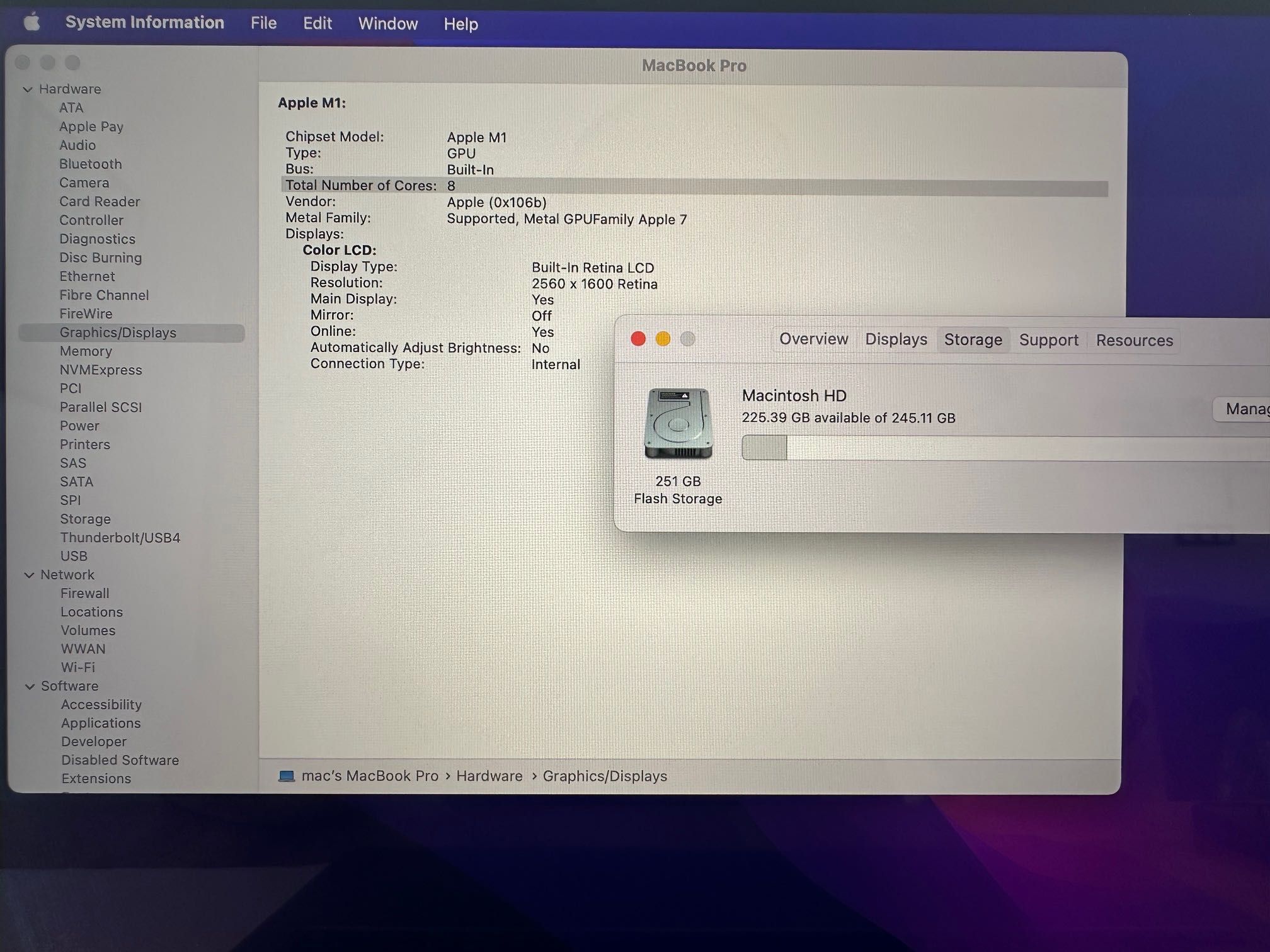Select SPI in the sidebar
This screenshot has width=1270, height=952.
tap(70, 501)
